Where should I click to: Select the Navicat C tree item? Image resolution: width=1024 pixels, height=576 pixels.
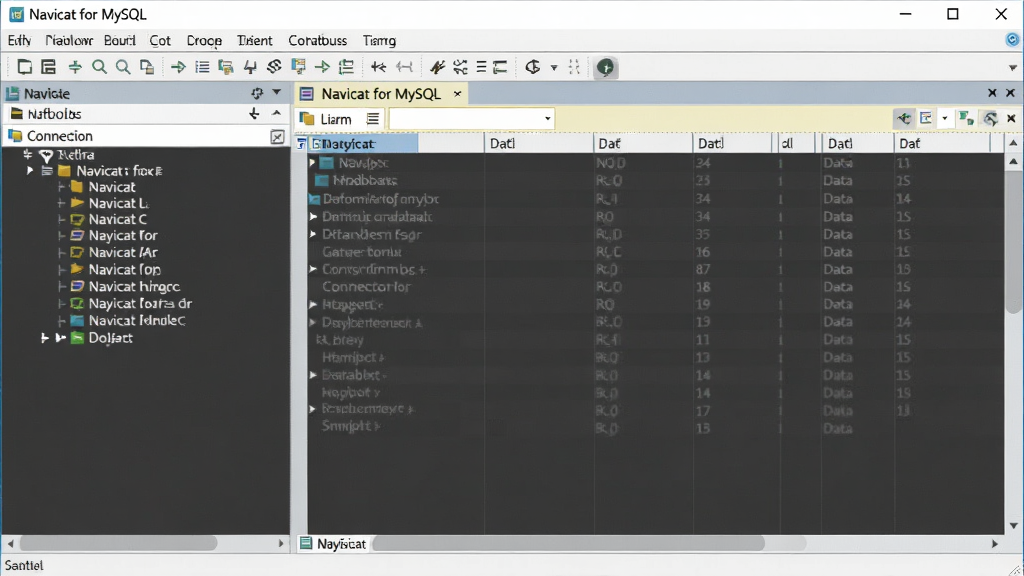(118, 219)
